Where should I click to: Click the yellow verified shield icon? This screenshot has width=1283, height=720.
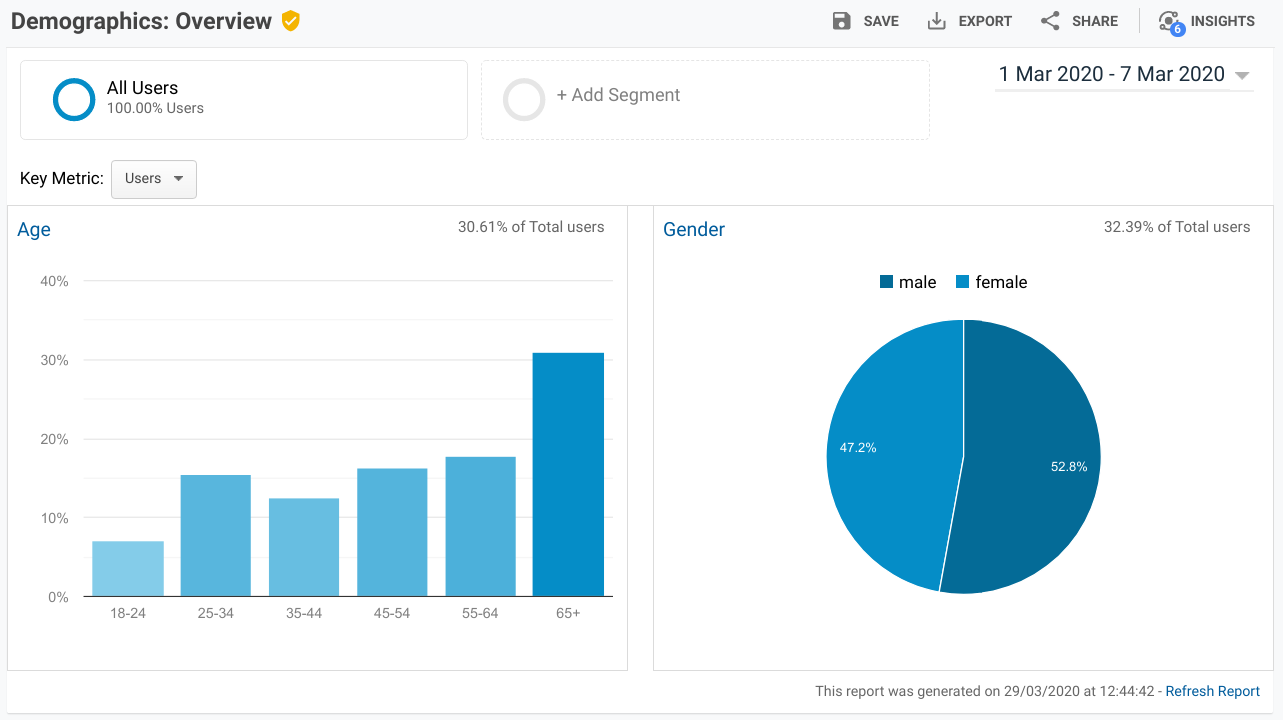[x=291, y=21]
